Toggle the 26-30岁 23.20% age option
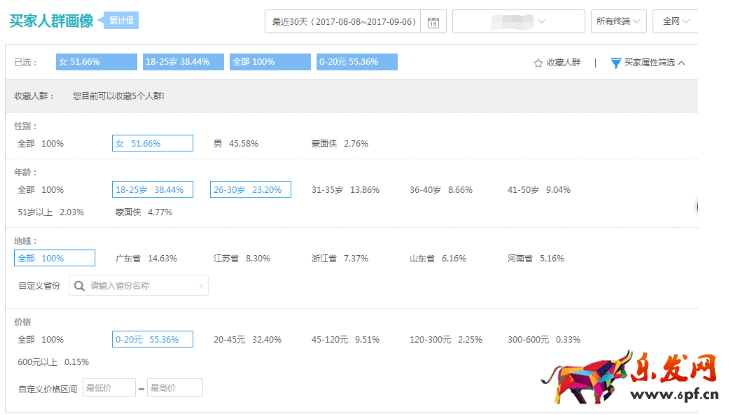The image size is (729, 415). pyautogui.click(x=250, y=189)
